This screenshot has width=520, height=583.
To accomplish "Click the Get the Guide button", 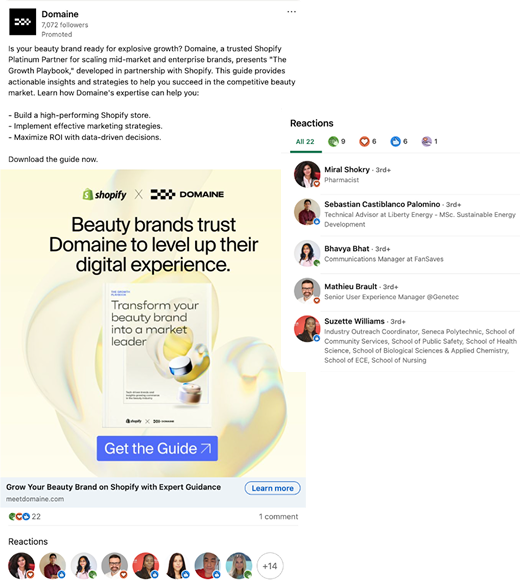I will 157,448.
